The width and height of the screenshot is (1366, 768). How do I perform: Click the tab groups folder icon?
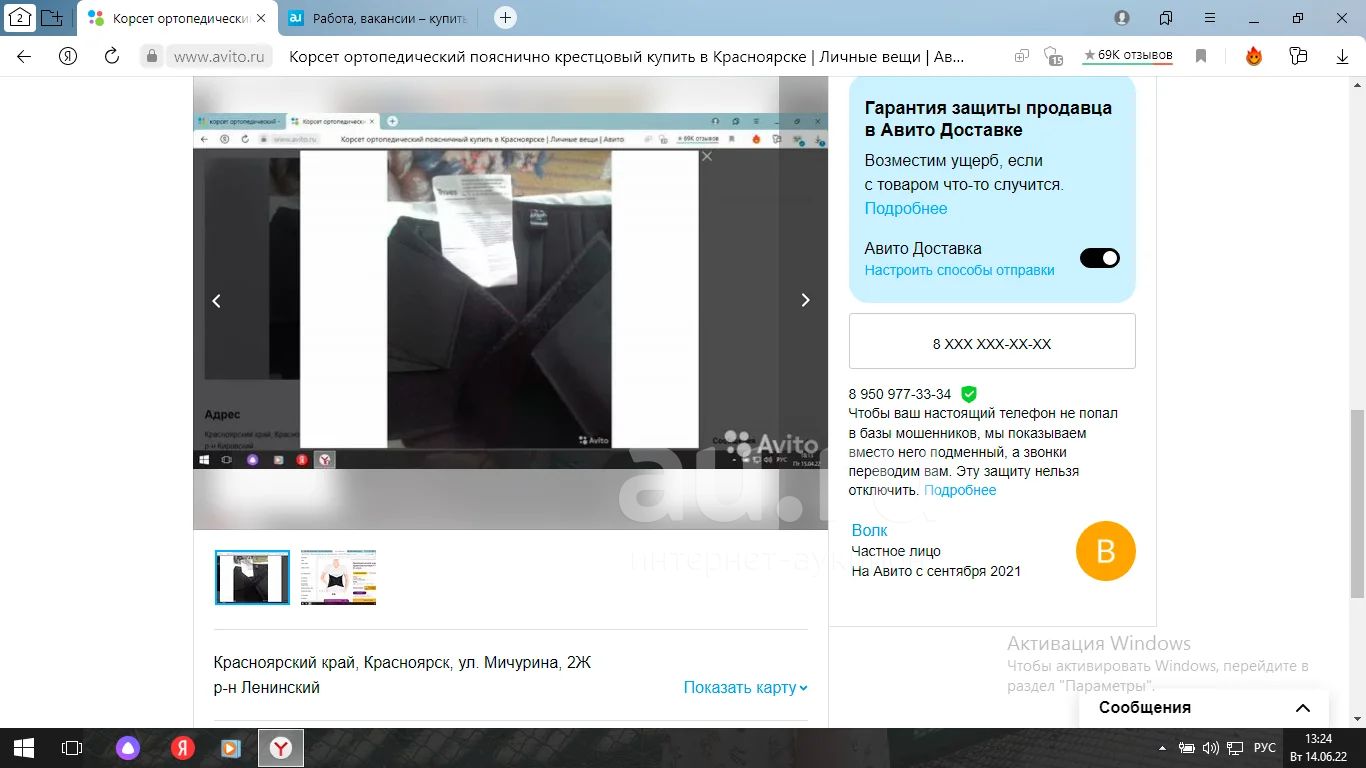tap(52, 18)
